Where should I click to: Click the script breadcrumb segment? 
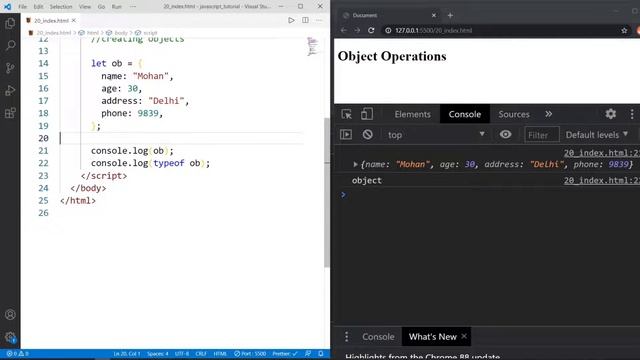[x=150, y=33]
